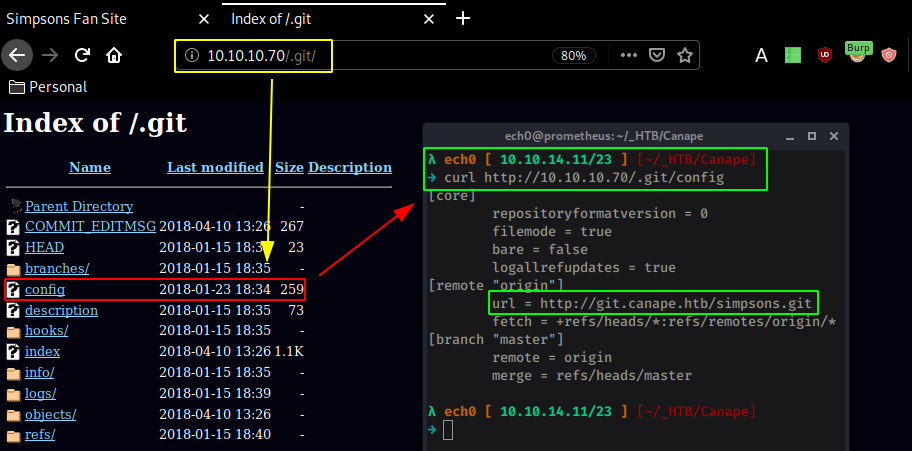Viewport: 912px width, 451px height.
Task: Open the browser home page
Action: pos(114,55)
